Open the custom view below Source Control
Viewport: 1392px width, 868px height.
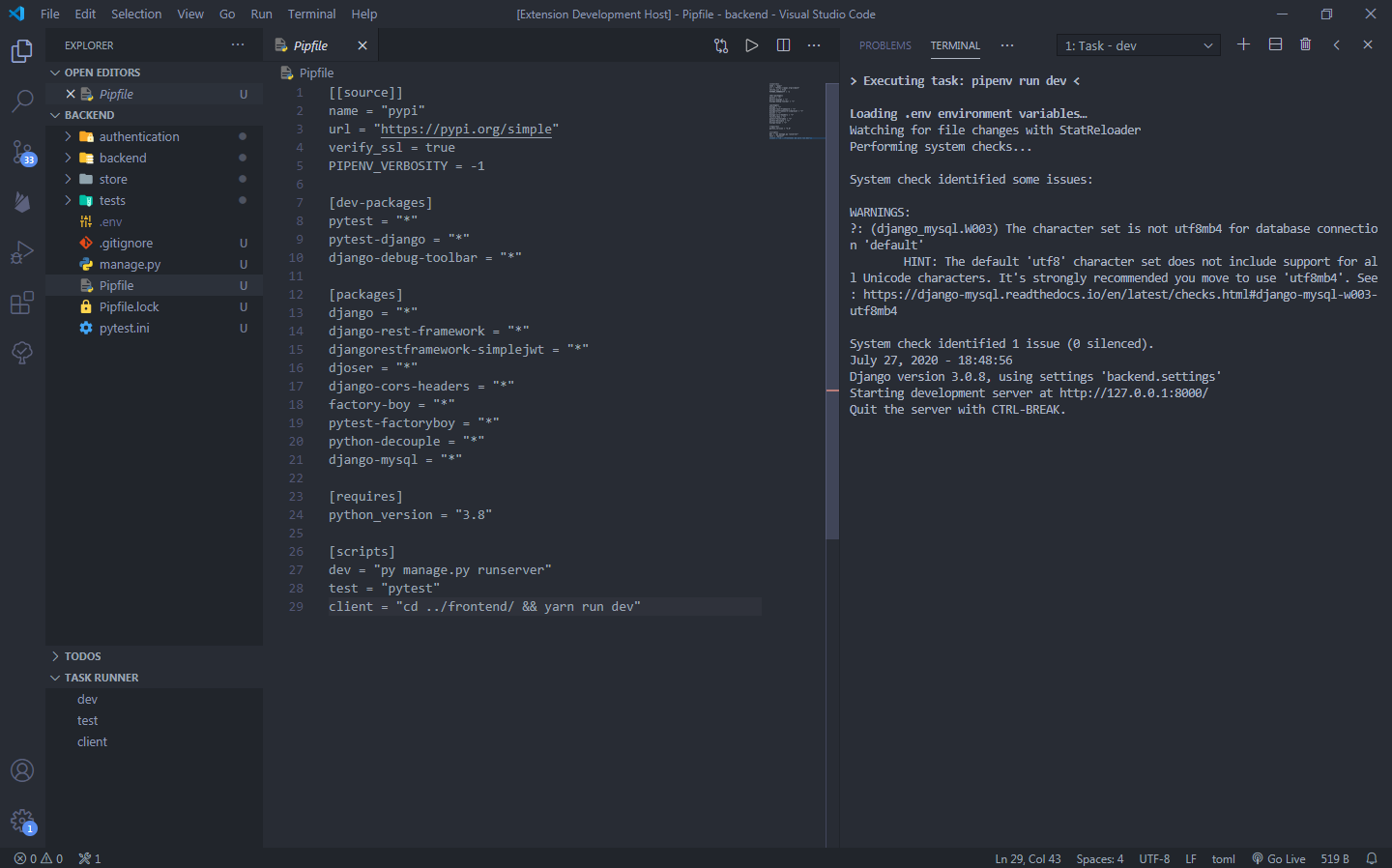click(x=22, y=201)
